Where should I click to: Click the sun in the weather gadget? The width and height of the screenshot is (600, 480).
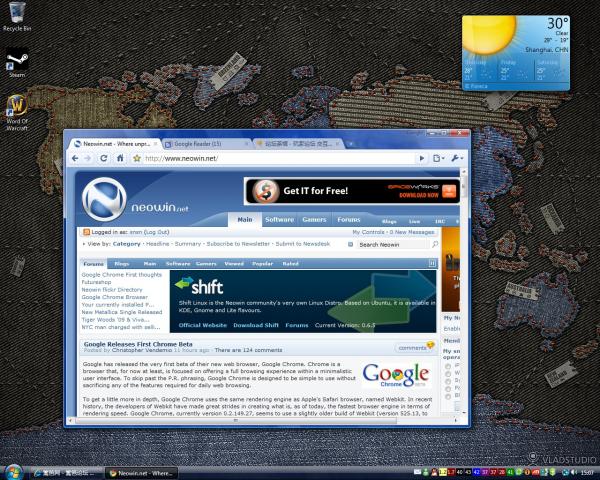point(488,35)
